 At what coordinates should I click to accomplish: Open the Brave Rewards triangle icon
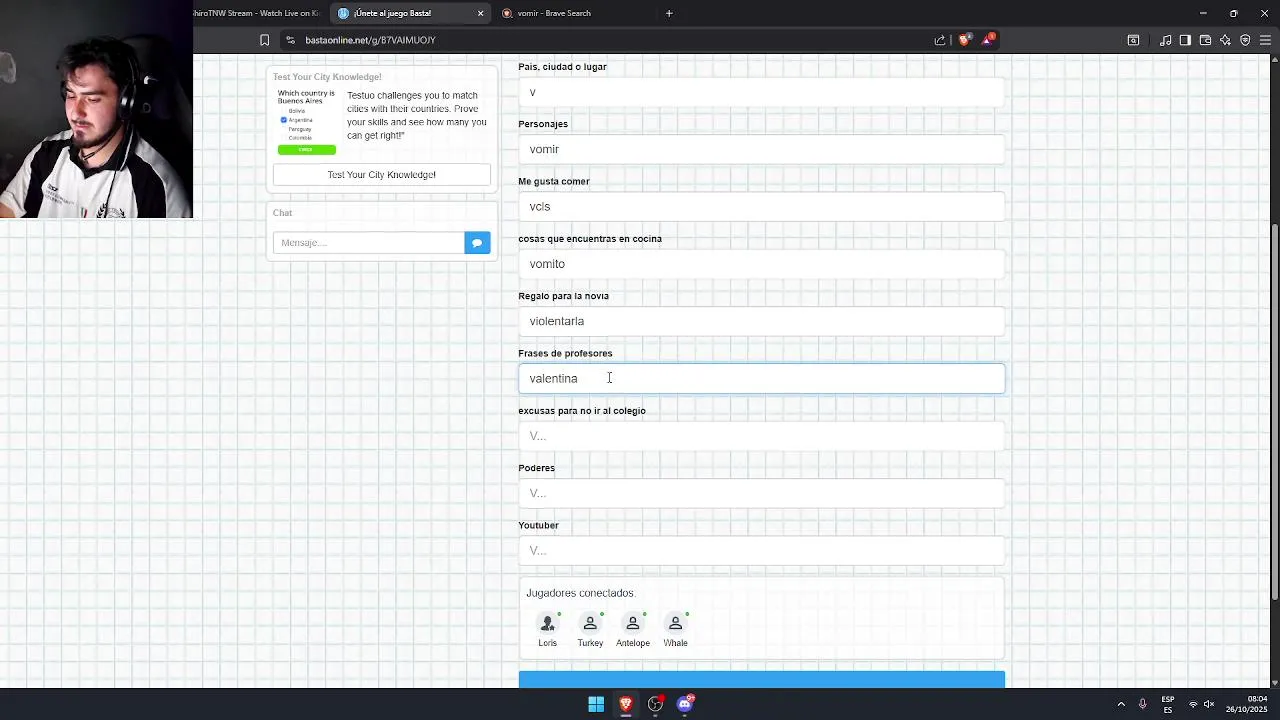click(x=989, y=39)
